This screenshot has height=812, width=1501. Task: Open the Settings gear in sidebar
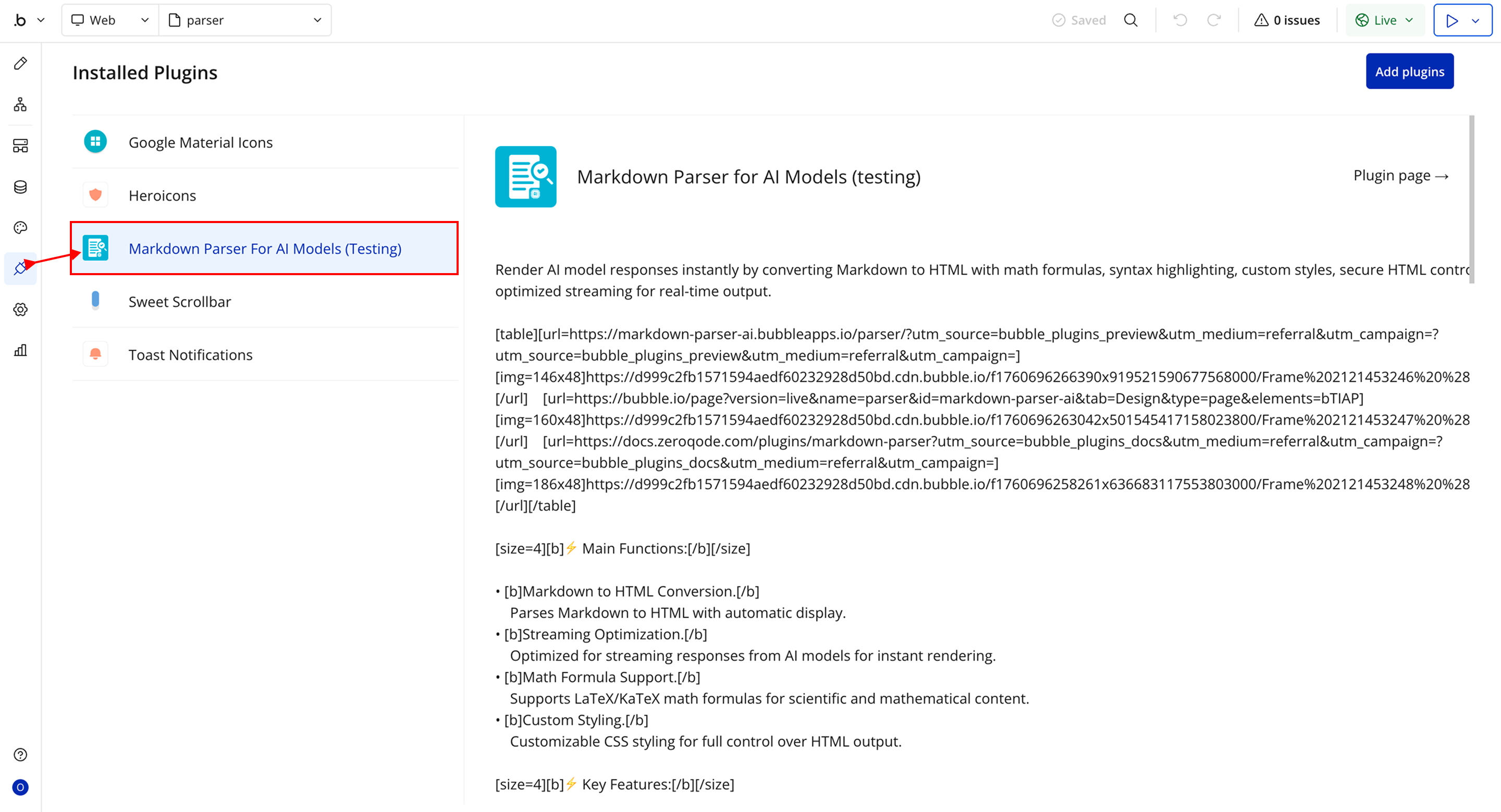[x=20, y=310]
